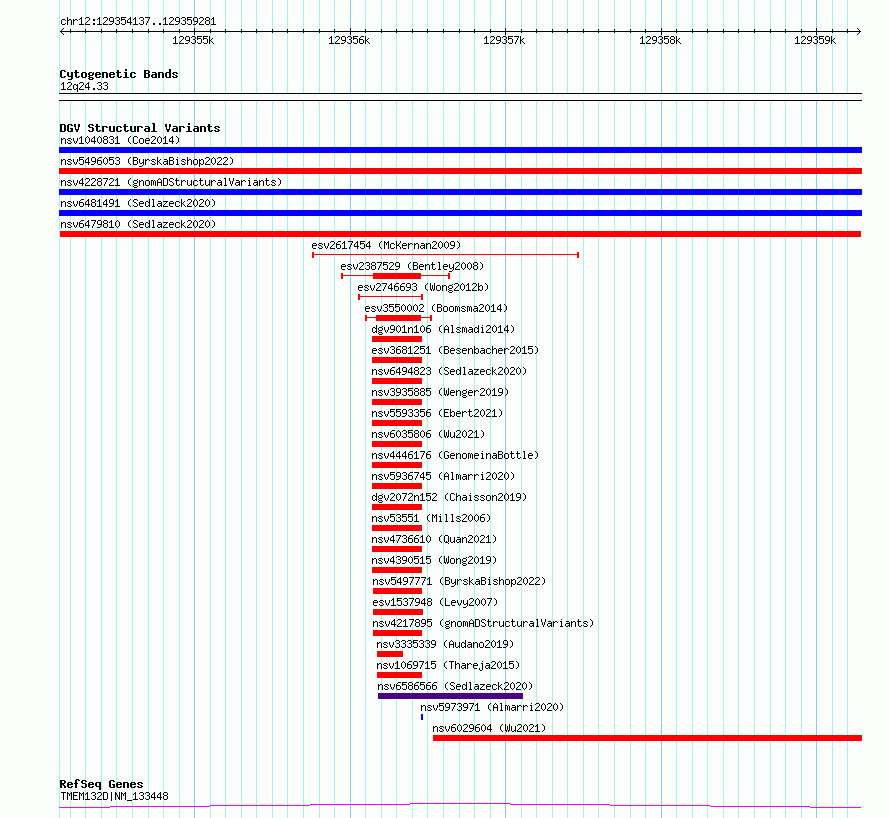Select the long red bar under nsv6029604
Image resolution: width=890 pixels, height=818 pixels.
pos(648,738)
